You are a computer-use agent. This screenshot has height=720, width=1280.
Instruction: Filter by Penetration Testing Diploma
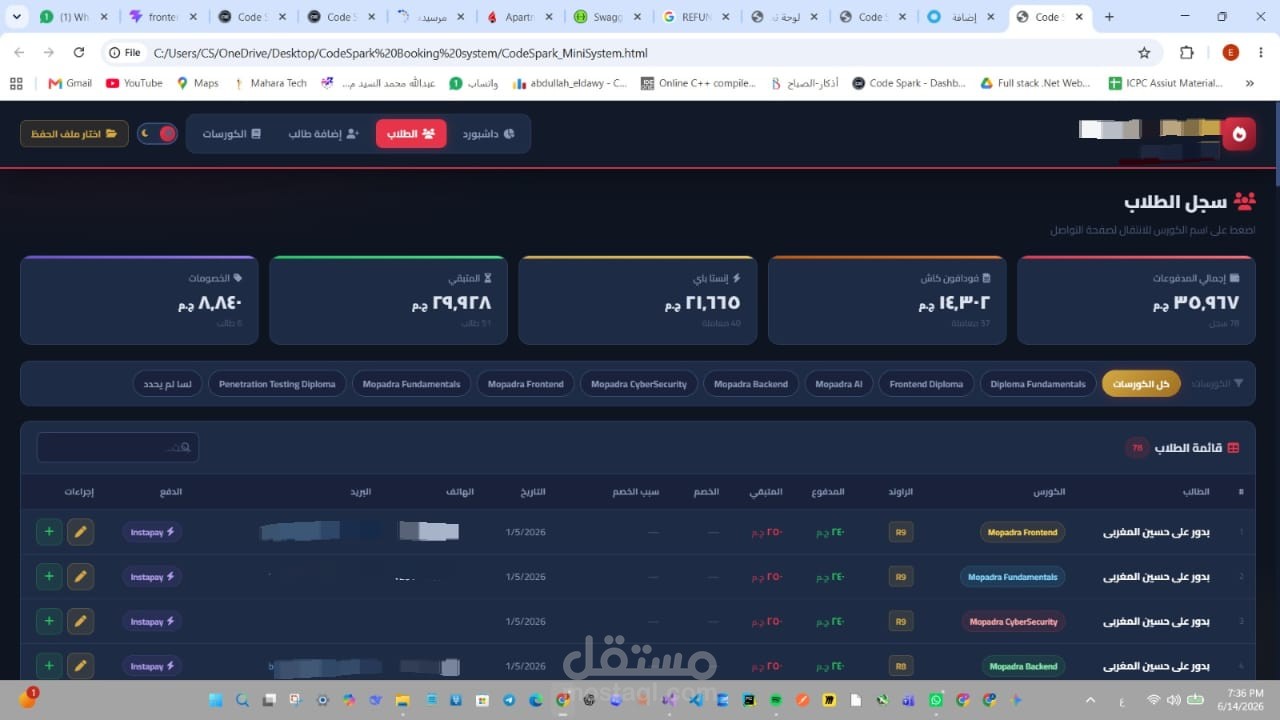(x=277, y=384)
